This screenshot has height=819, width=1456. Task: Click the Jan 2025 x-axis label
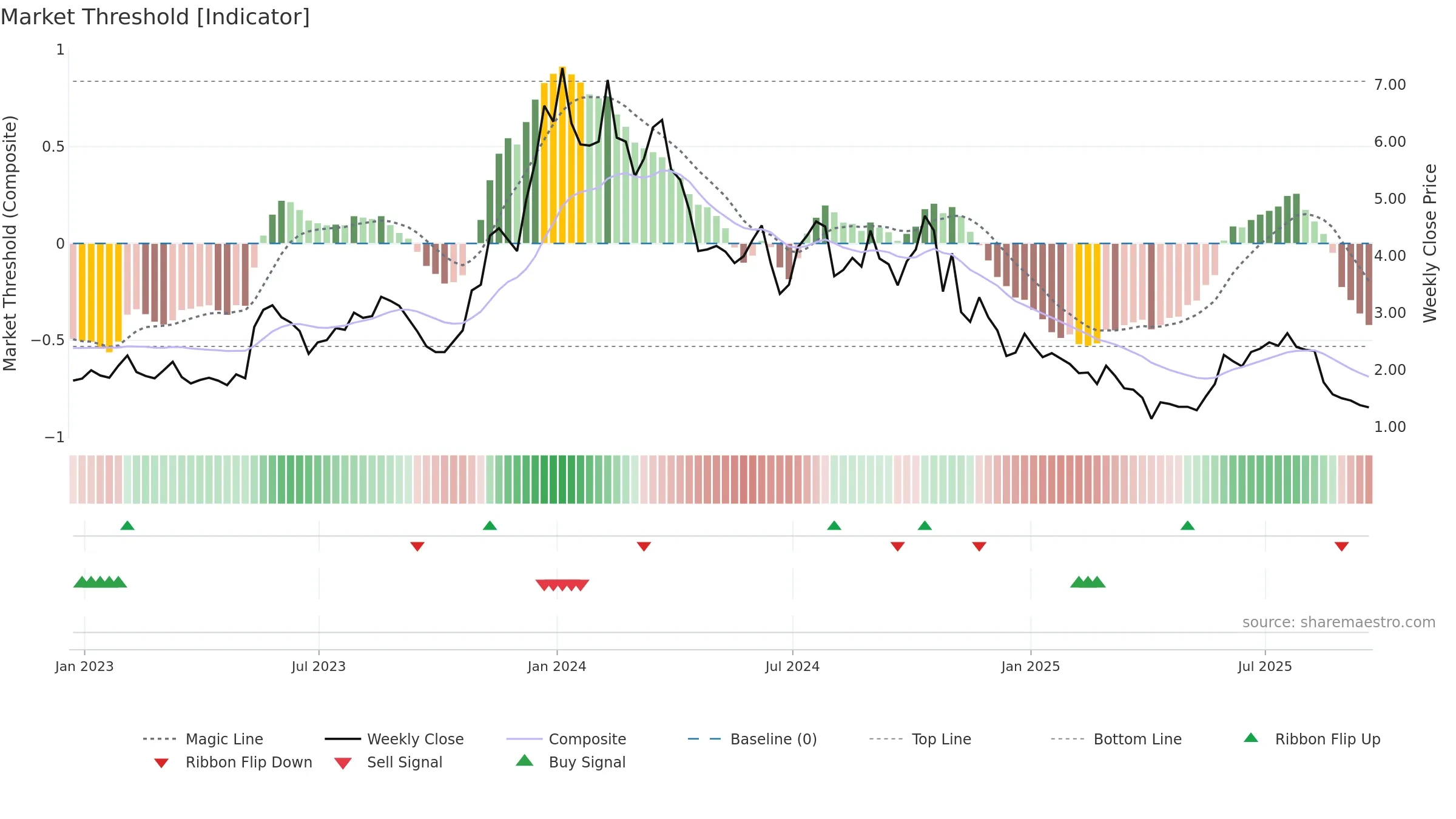1031,666
